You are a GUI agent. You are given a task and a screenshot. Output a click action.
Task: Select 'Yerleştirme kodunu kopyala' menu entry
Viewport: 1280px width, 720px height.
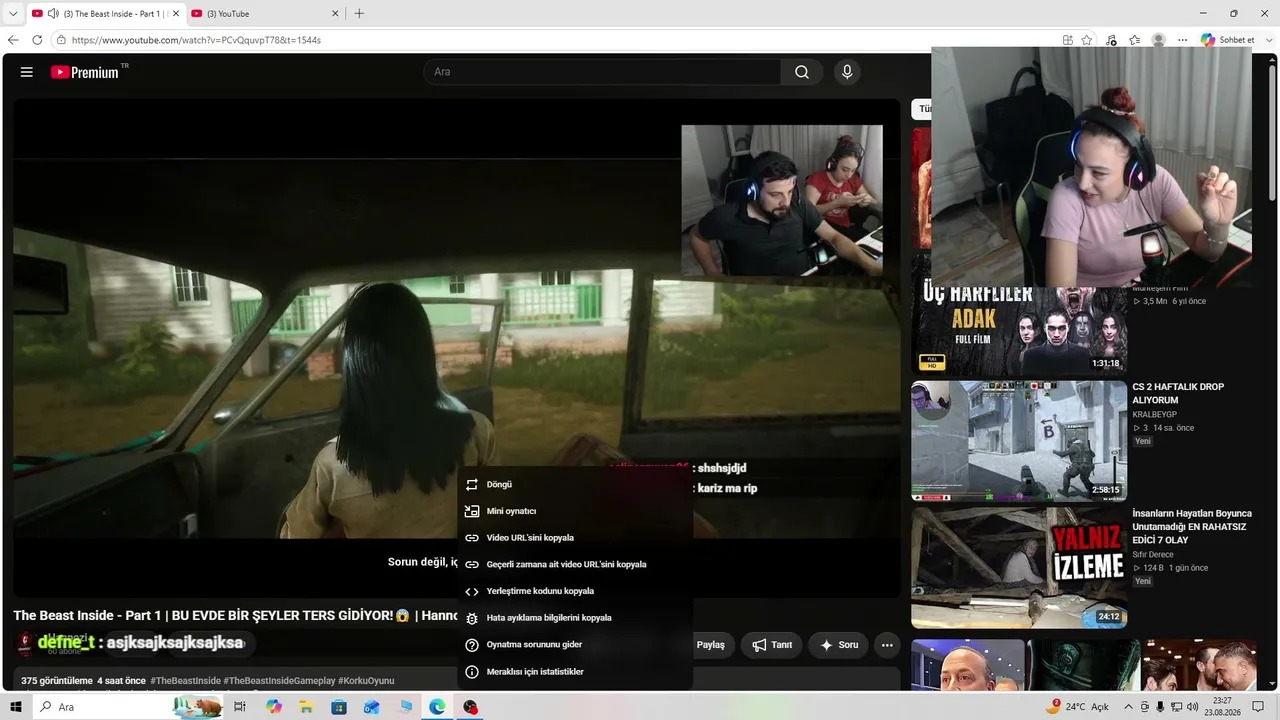point(575,591)
